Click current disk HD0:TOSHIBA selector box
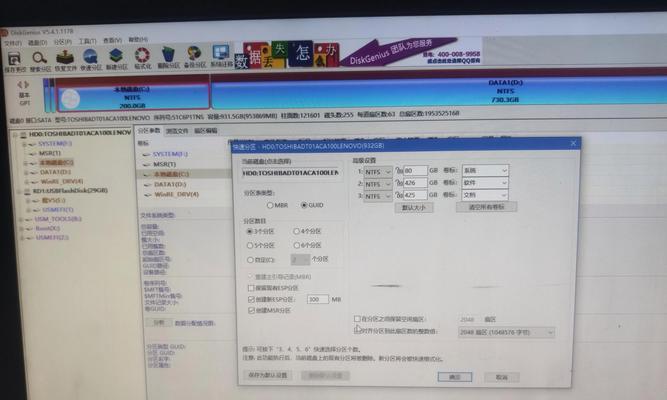This screenshot has height=400, width=667. tap(291, 173)
